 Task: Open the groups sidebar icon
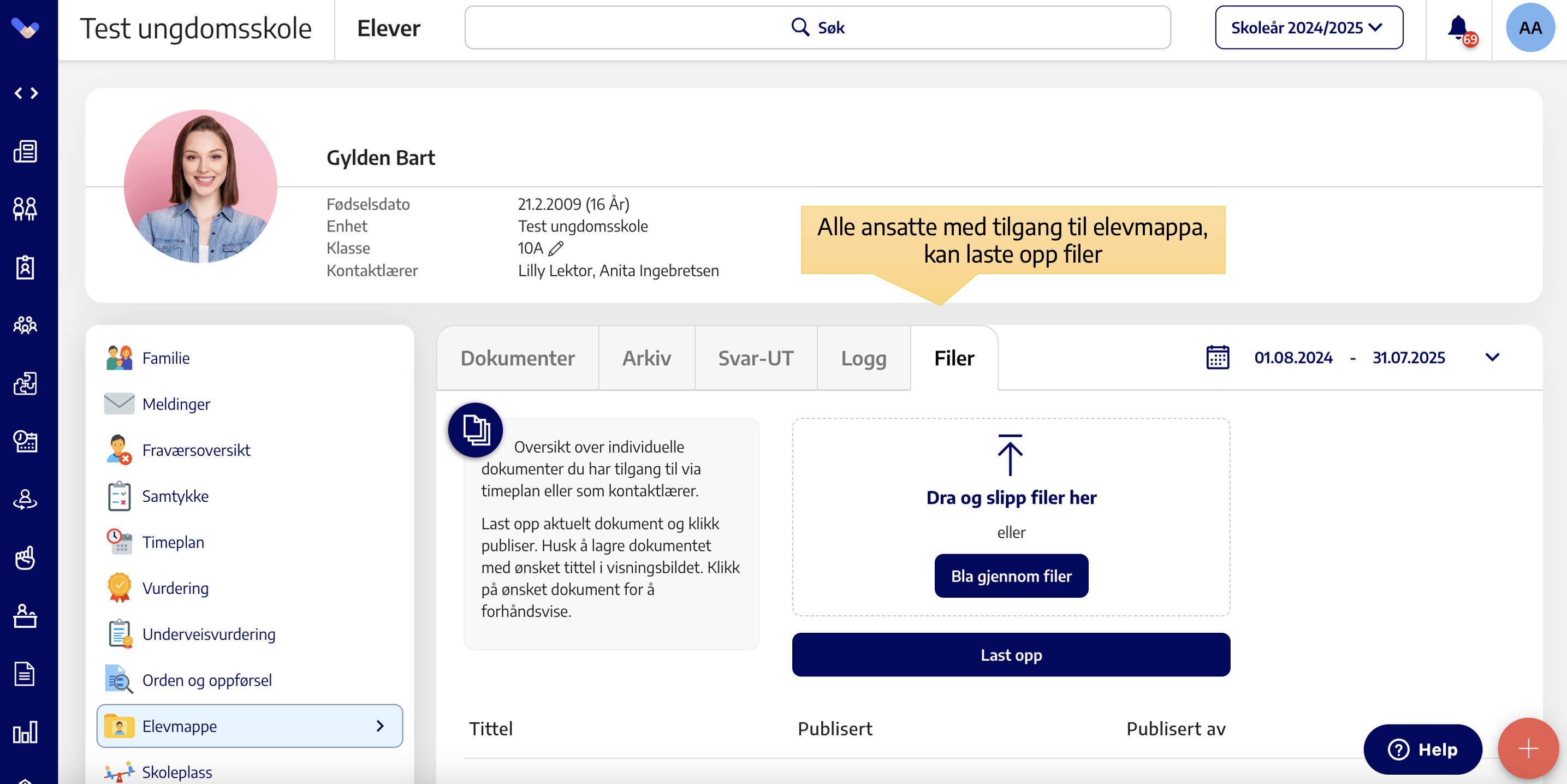pos(26,325)
